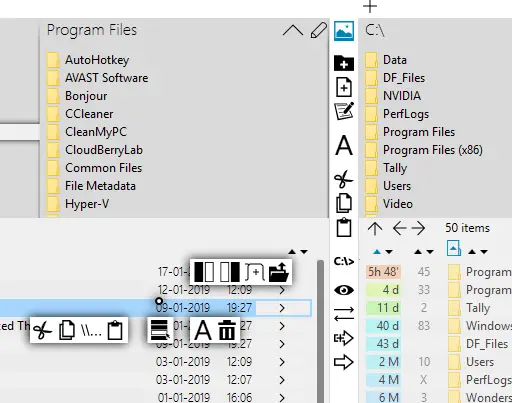Viewport: 512px width, 403px height.
Task: Click the image preview icon in center toolbar
Action: click(344, 31)
